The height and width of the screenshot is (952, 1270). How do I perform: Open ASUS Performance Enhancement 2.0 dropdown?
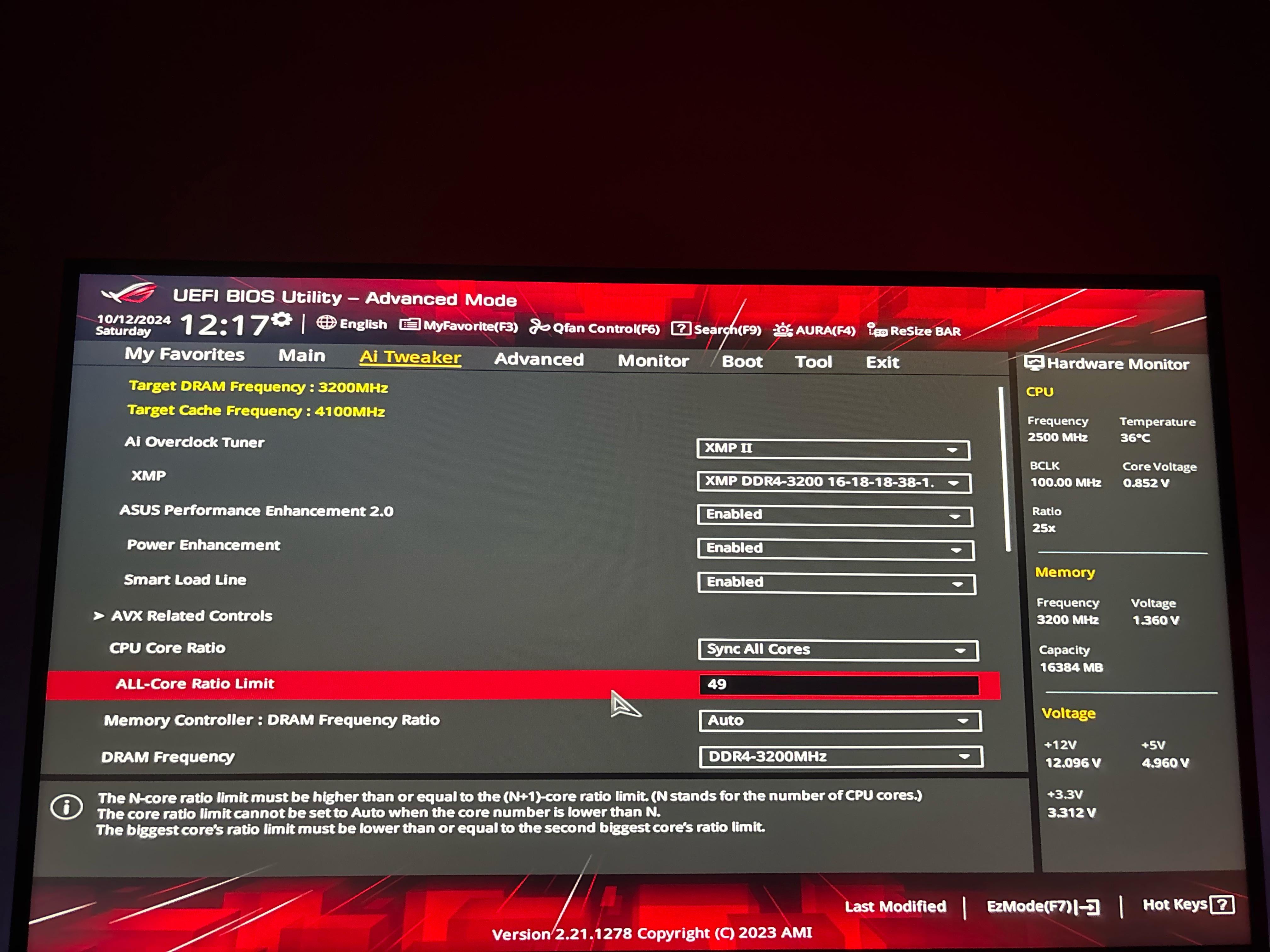[x=835, y=515]
